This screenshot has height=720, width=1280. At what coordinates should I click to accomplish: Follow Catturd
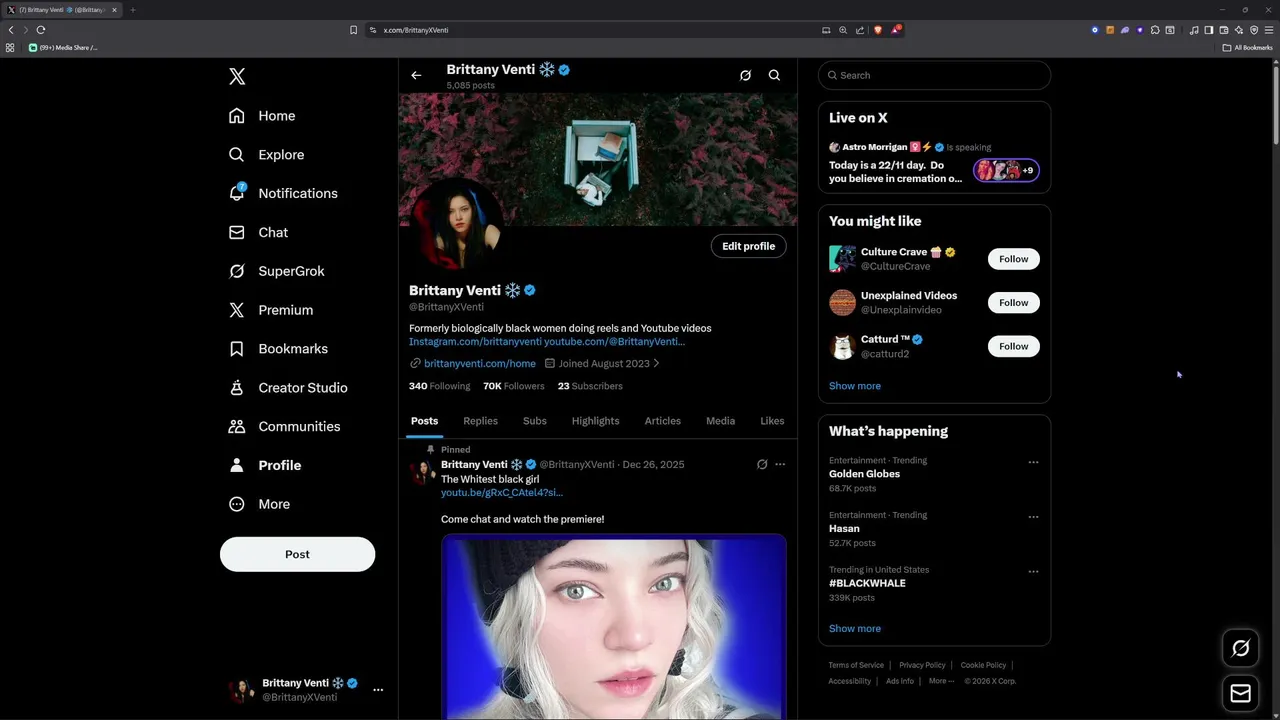tap(1013, 346)
